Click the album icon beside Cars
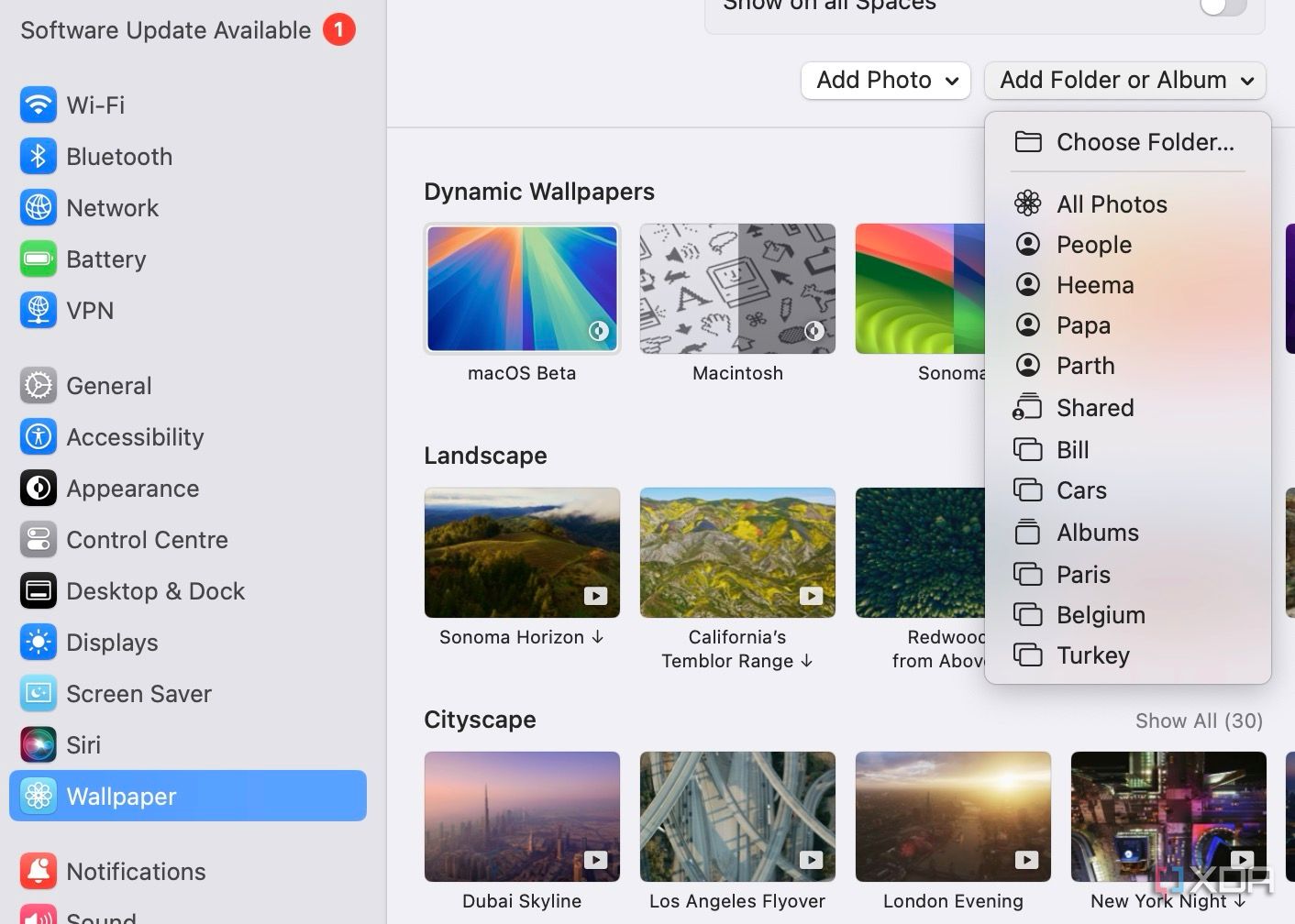1295x924 pixels. pyautogui.click(x=1028, y=490)
